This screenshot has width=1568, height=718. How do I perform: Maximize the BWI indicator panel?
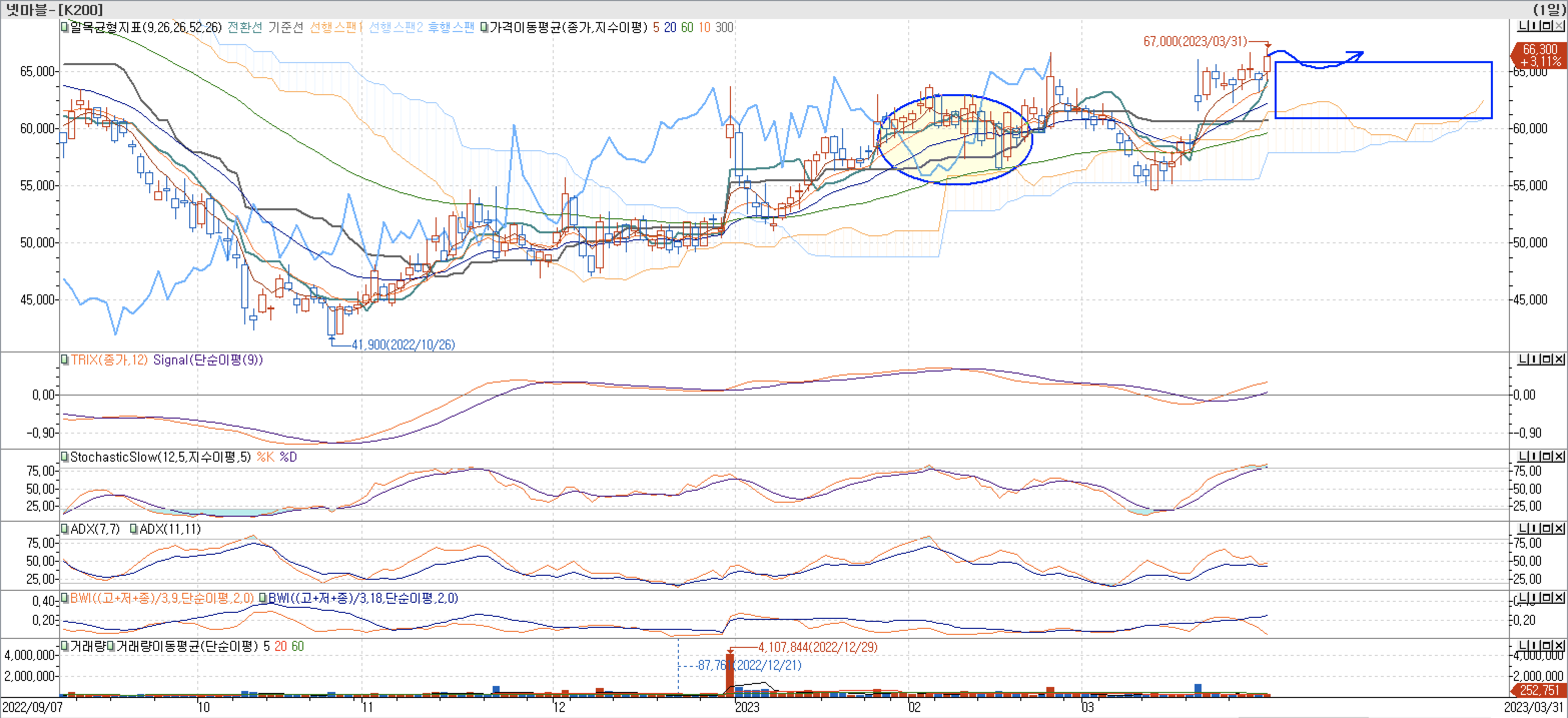pos(1547,597)
